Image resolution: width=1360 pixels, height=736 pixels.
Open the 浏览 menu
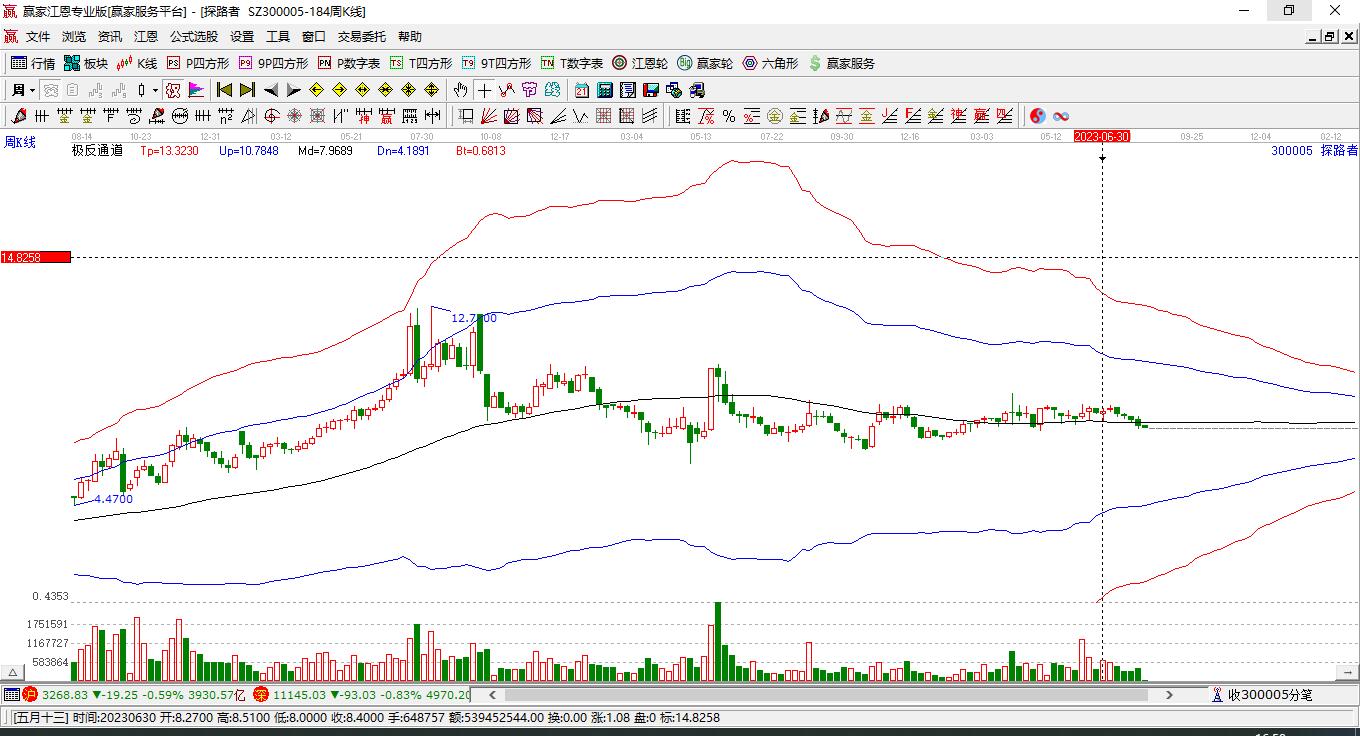point(74,37)
